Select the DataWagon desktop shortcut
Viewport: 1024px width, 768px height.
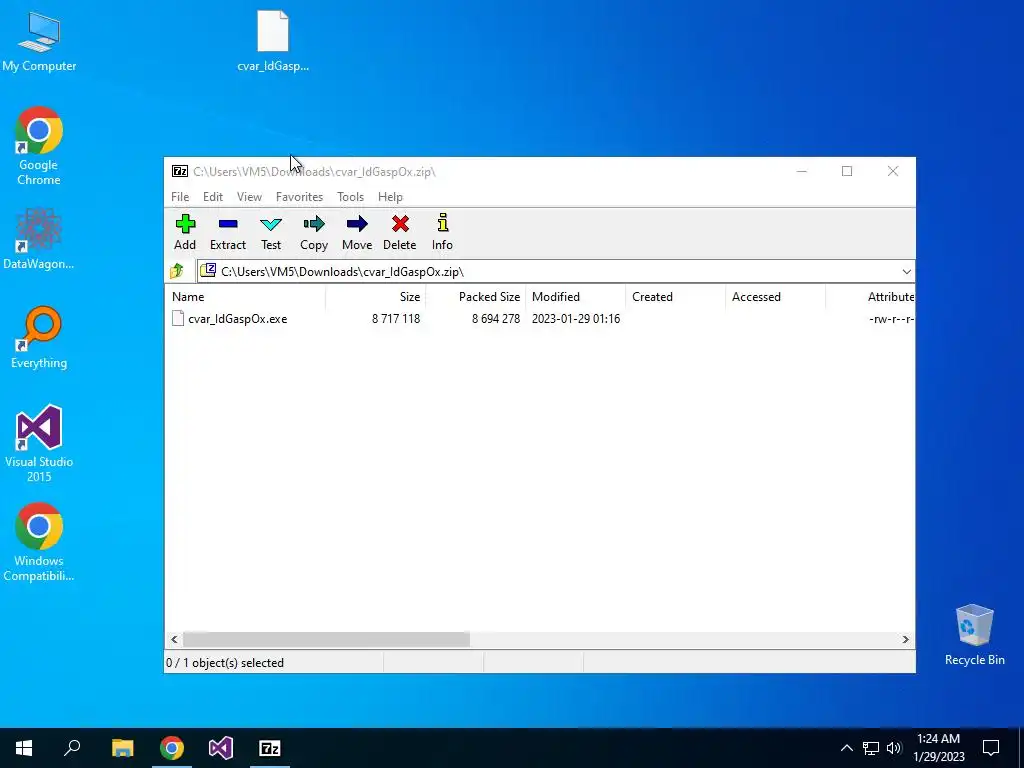(39, 239)
